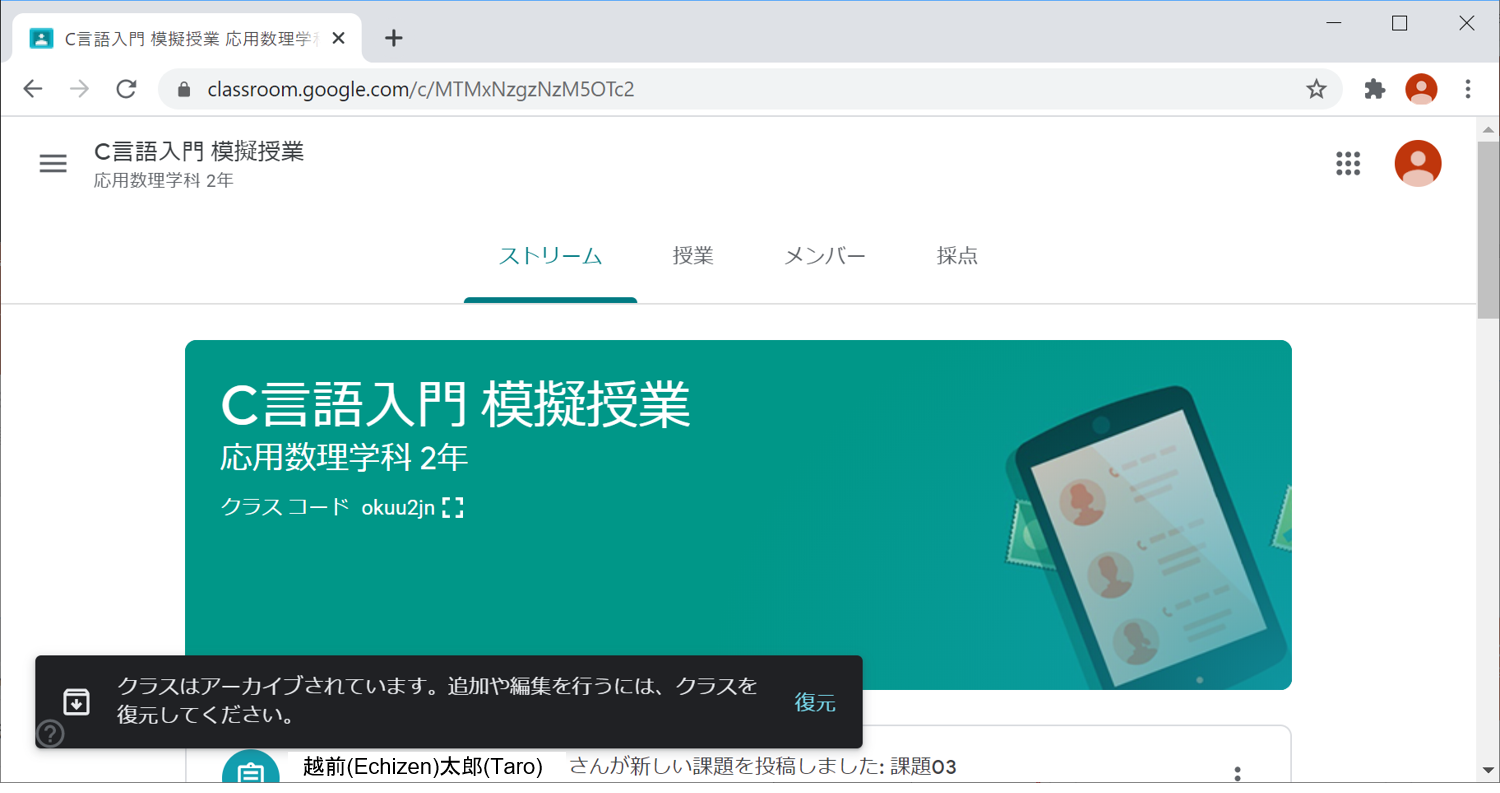Click the header subtitle 応用数理学科 2年
Image resolution: width=1500 pixels, height=793 pixels.
[x=164, y=181]
